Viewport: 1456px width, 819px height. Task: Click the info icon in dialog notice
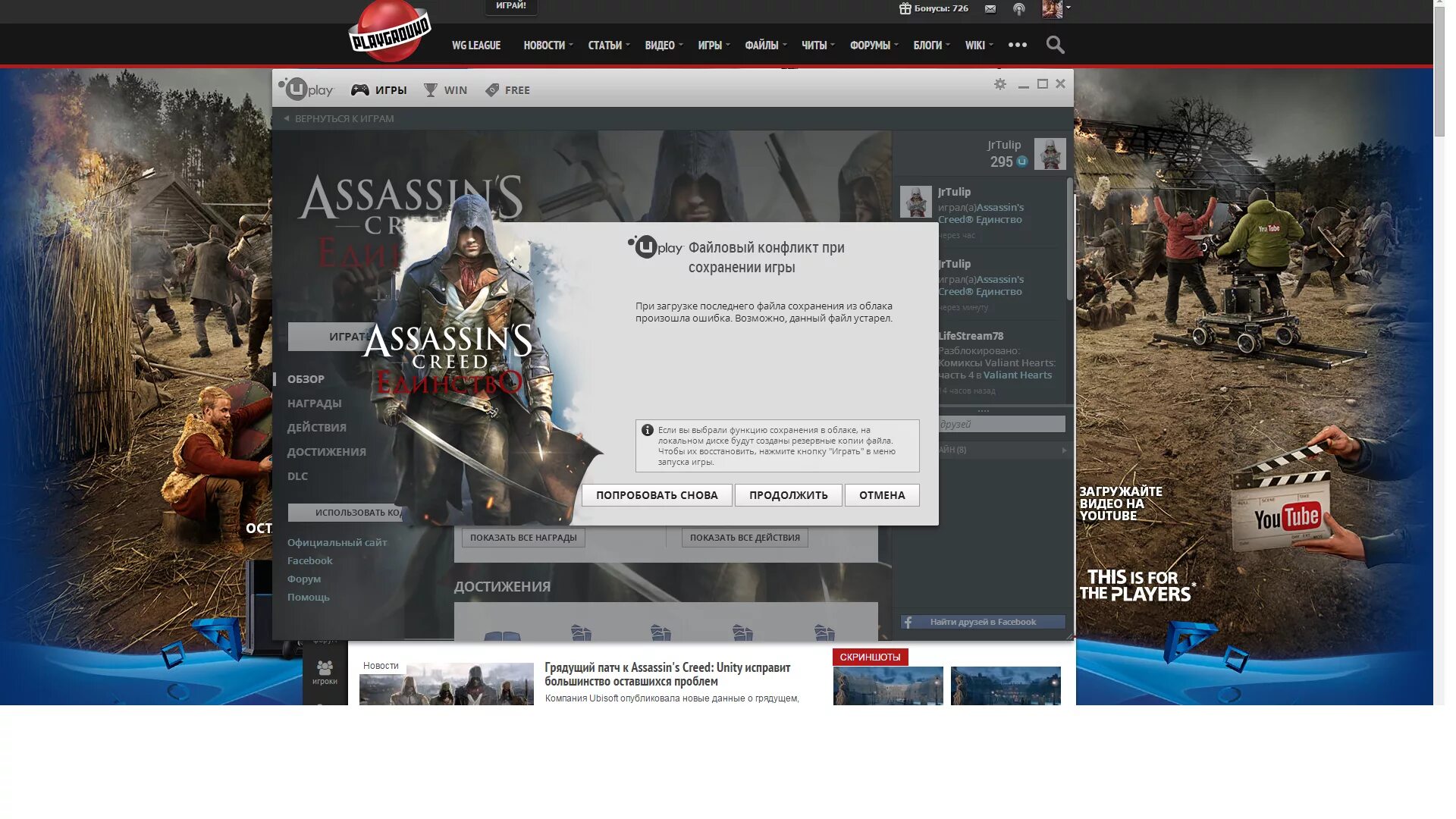click(648, 430)
